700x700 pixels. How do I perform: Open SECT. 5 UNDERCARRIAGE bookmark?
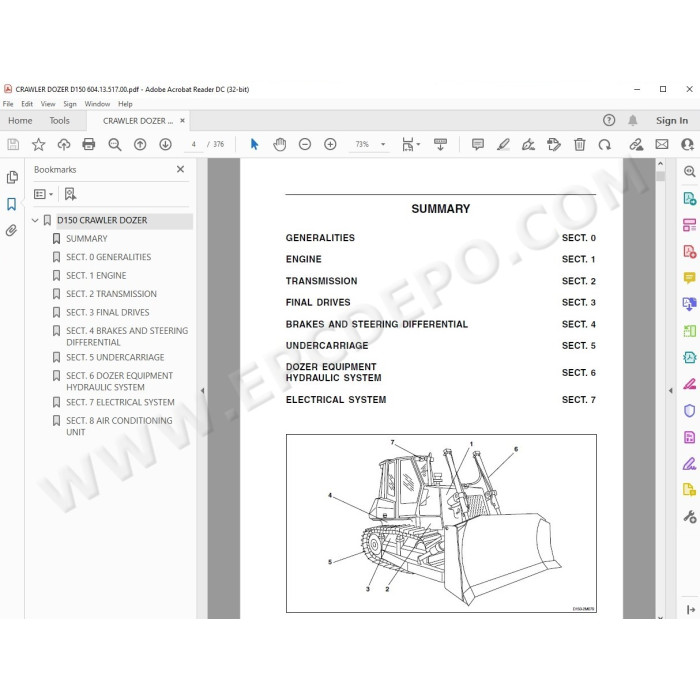[115, 357]
